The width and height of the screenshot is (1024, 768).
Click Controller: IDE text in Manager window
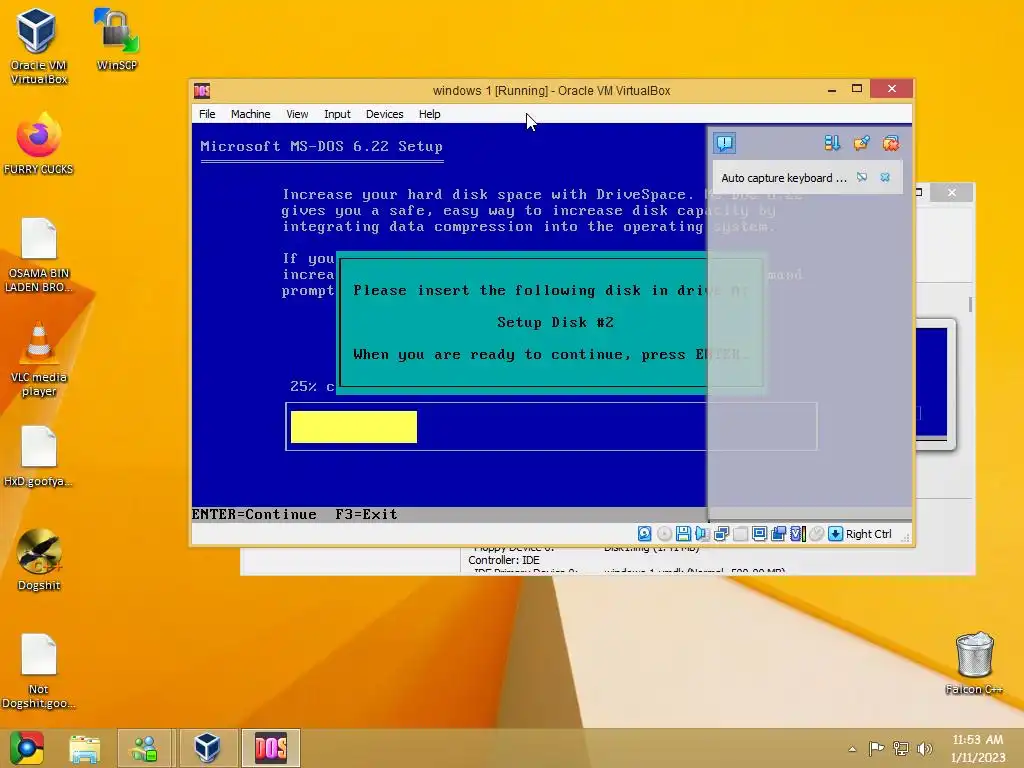(504, 560)
